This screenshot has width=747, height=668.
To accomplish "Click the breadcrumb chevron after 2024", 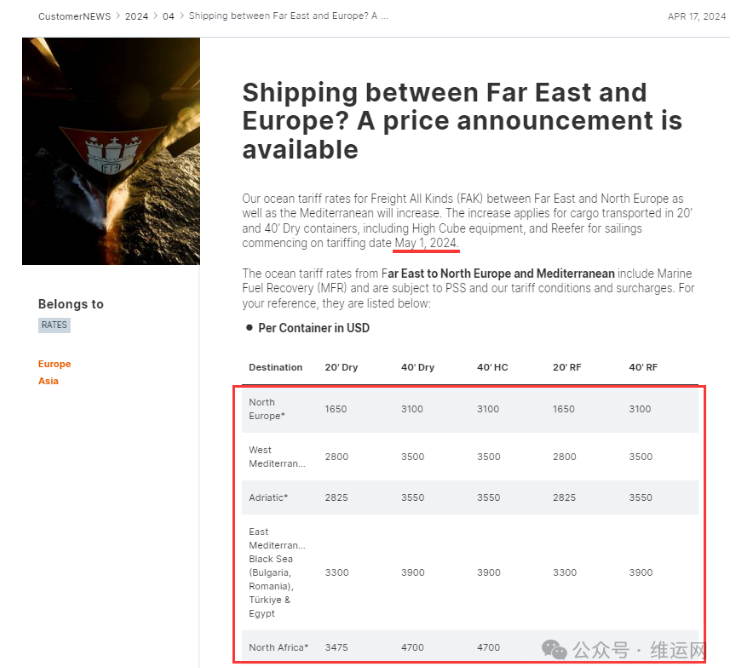I will tap(155, 16).
